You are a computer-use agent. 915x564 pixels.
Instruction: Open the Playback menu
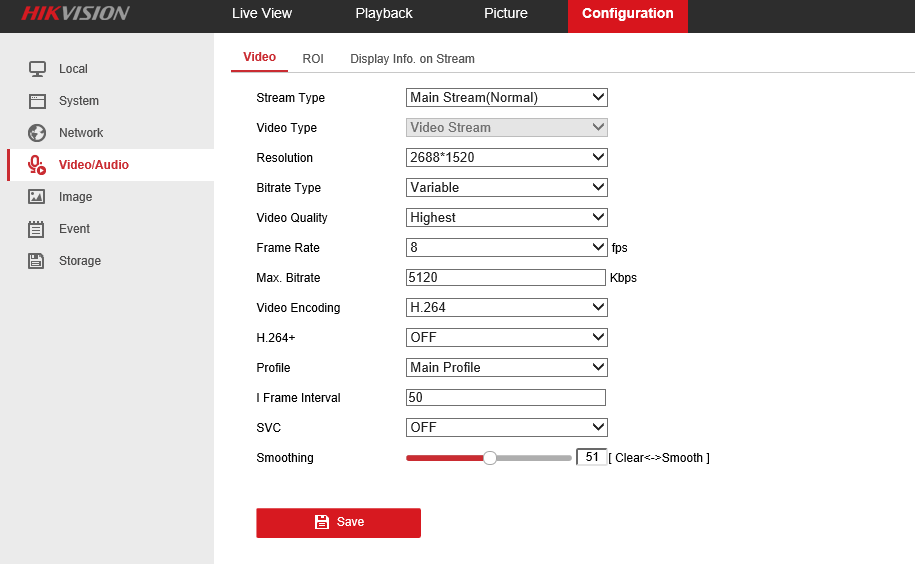[384, 14]
